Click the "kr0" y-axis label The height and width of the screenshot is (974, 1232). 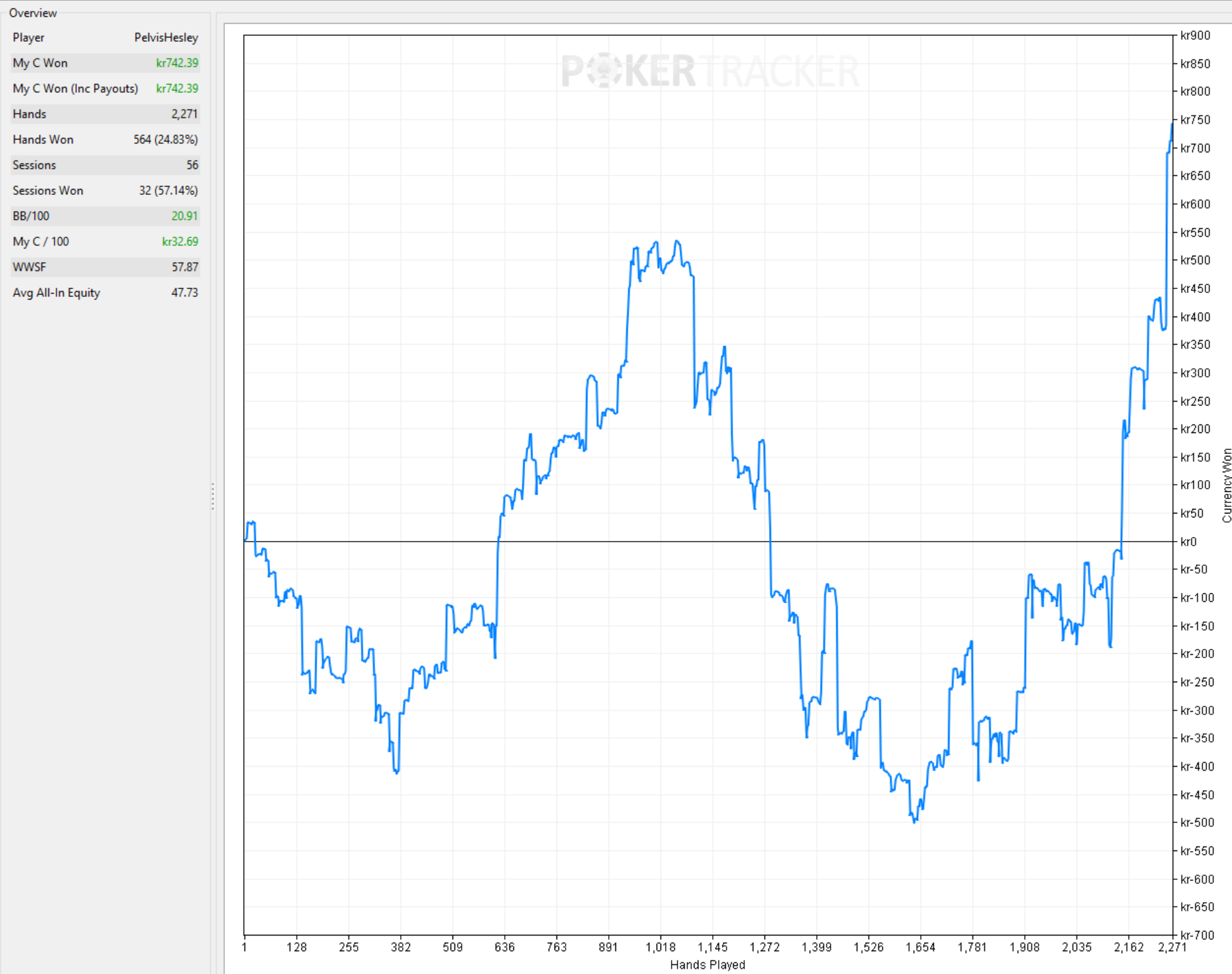coord(1188,542)
